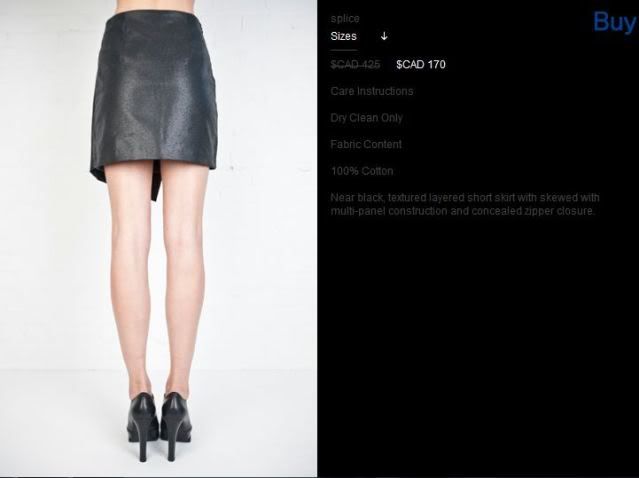Click the underline divider below Sizes
Image resolution: width=639 pixels, height=478 pixels.
(344, 50)
